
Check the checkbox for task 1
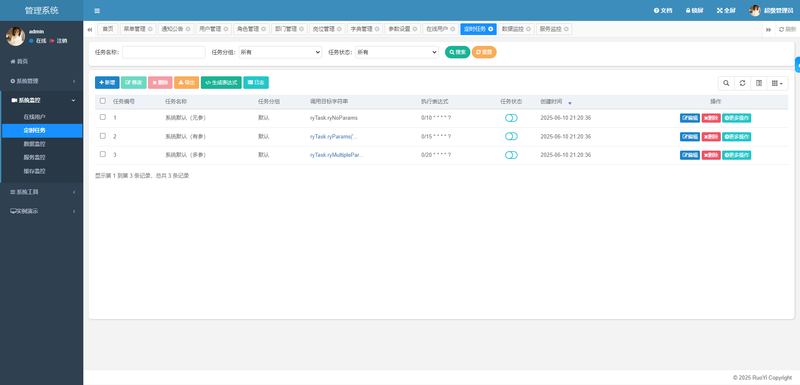click(x=103, y=117)
